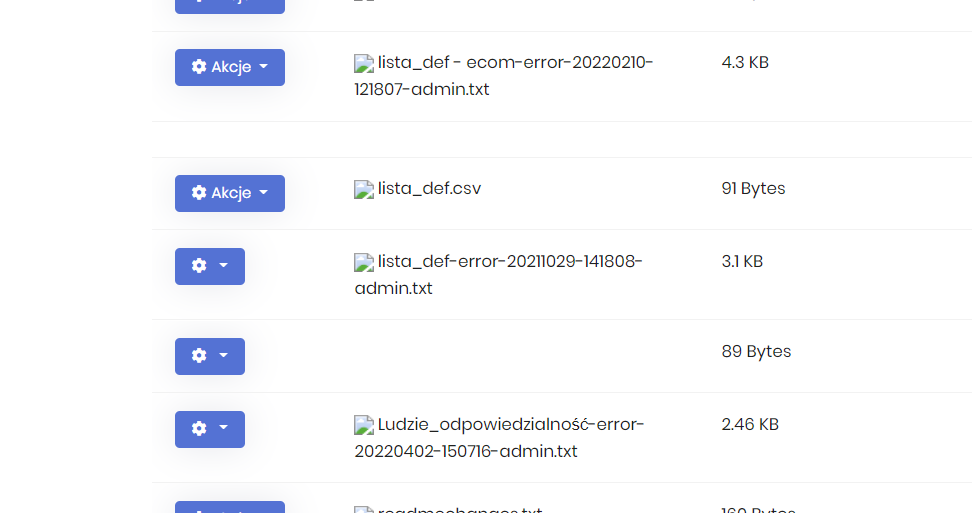Click gear icon in lista_def.csv Akcje button
Image resolution: width=972 pixels, height=513 pixels.
tap(199, 193)
